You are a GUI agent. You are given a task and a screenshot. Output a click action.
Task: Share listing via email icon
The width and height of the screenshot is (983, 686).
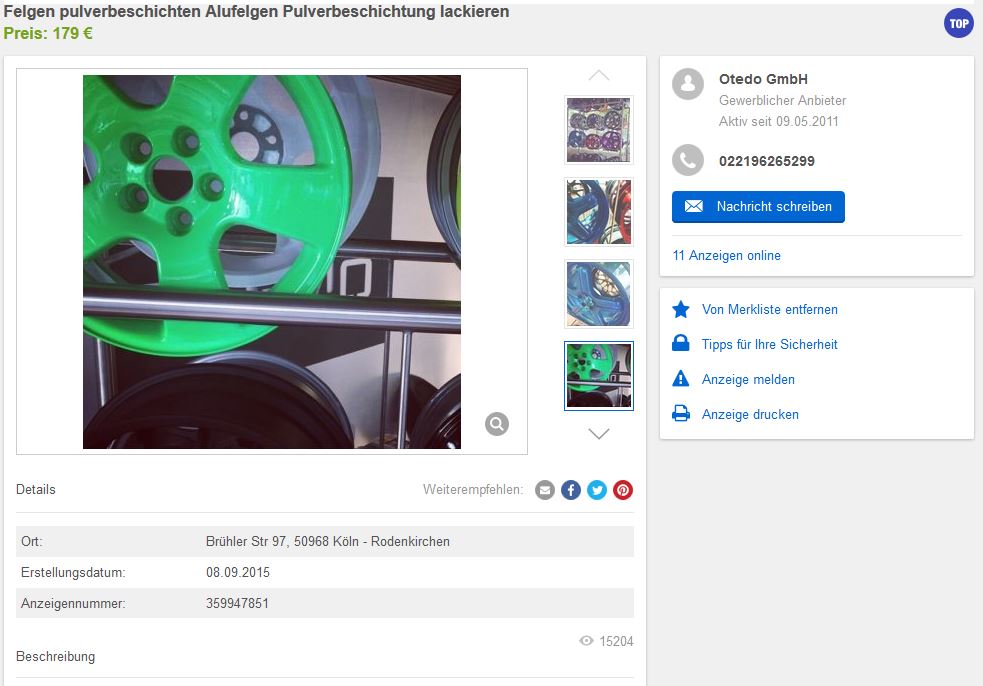545,490
